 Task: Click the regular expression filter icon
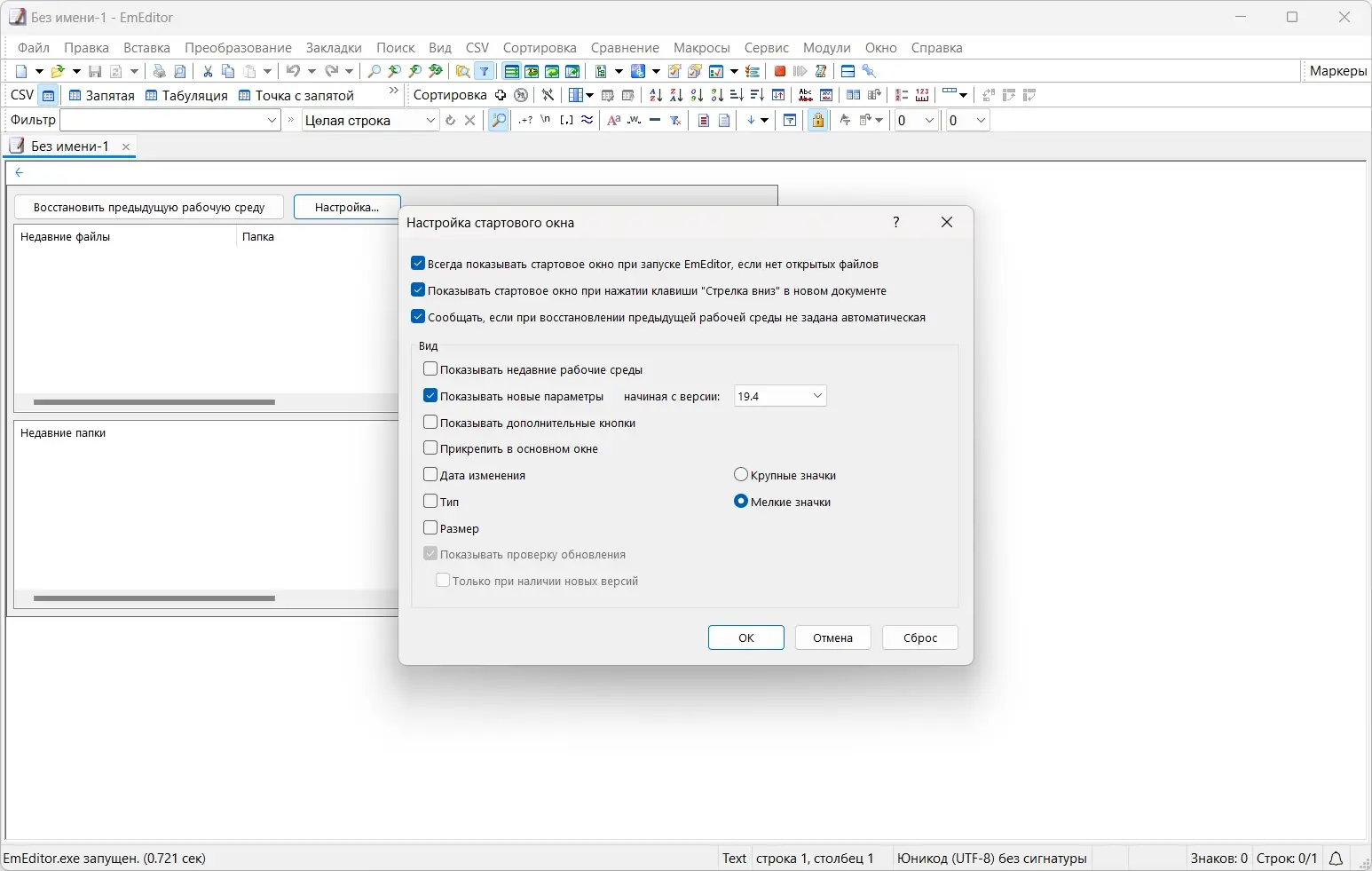[525, 120]
